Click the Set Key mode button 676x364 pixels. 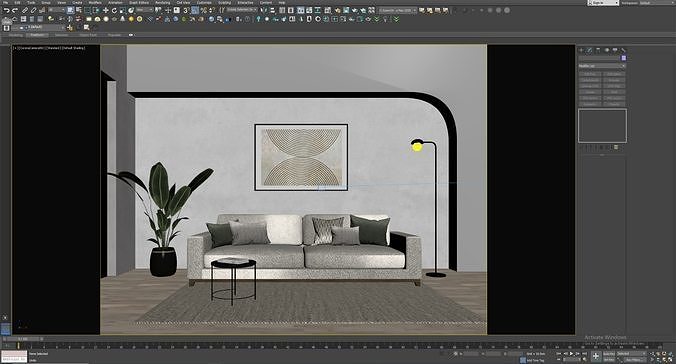tap(609, 359)
